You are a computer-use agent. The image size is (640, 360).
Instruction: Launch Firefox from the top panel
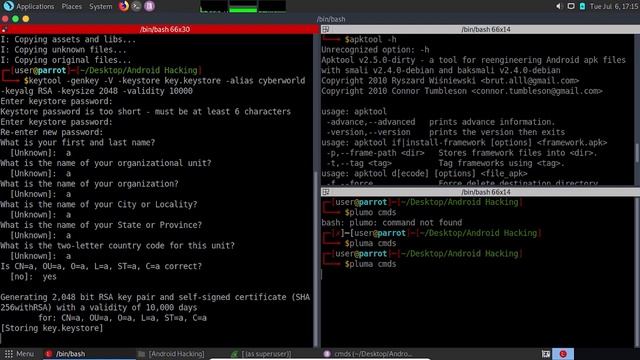coord(124,6)
